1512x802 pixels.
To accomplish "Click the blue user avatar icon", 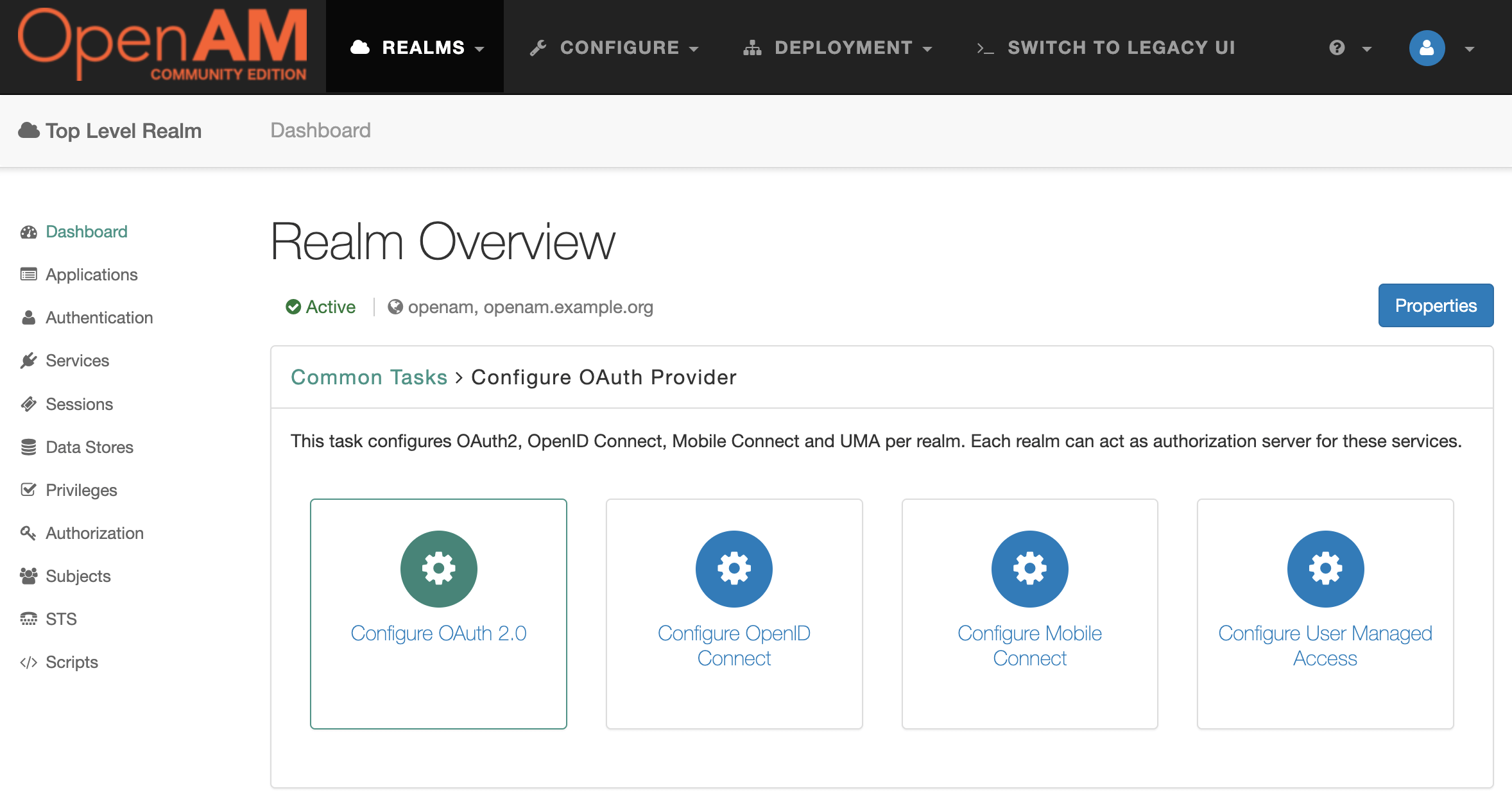I will (x=1427, y=48).
